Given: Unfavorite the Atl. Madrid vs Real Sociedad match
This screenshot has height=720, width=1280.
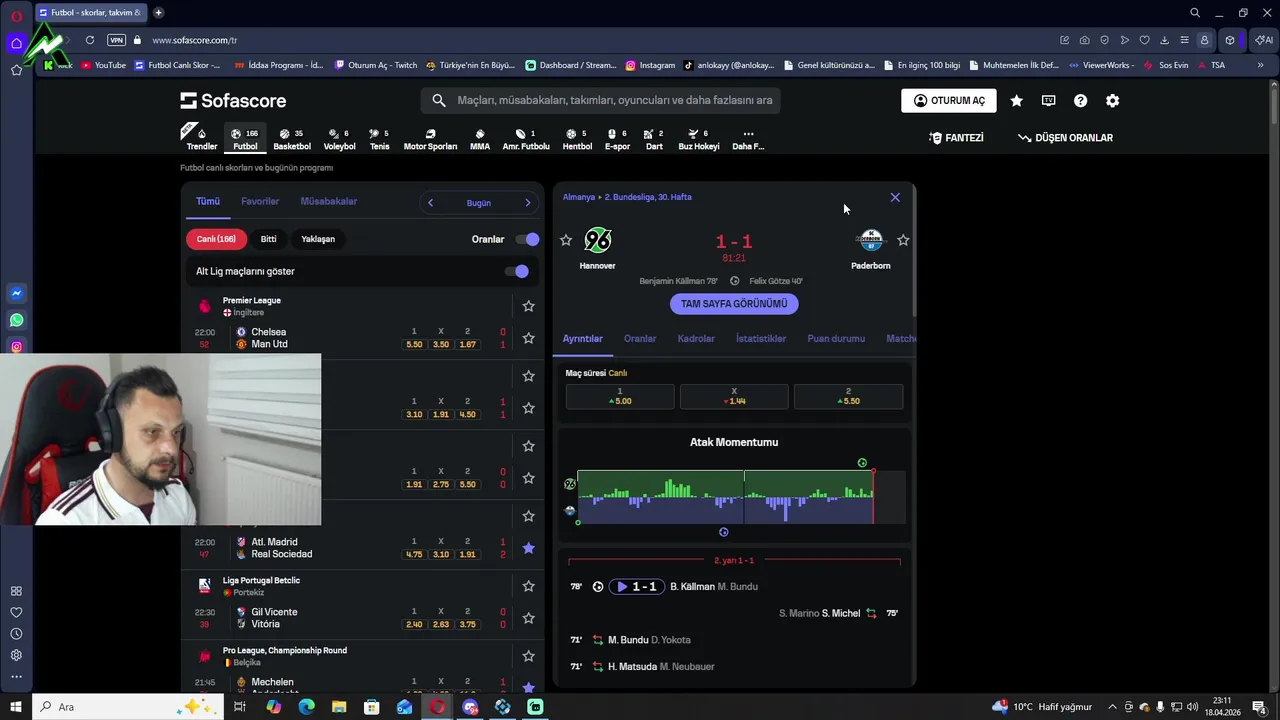Looking at the screenshot, I should click(x=528, y=548).
